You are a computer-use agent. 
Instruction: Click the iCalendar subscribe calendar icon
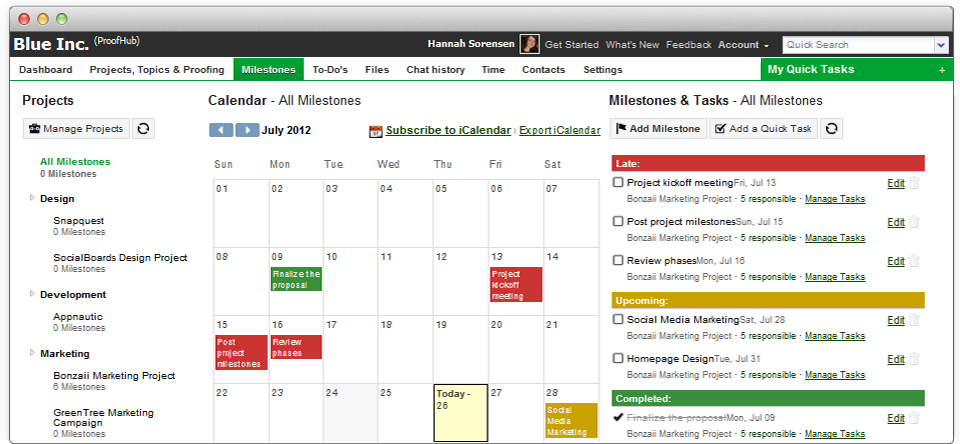376,131
